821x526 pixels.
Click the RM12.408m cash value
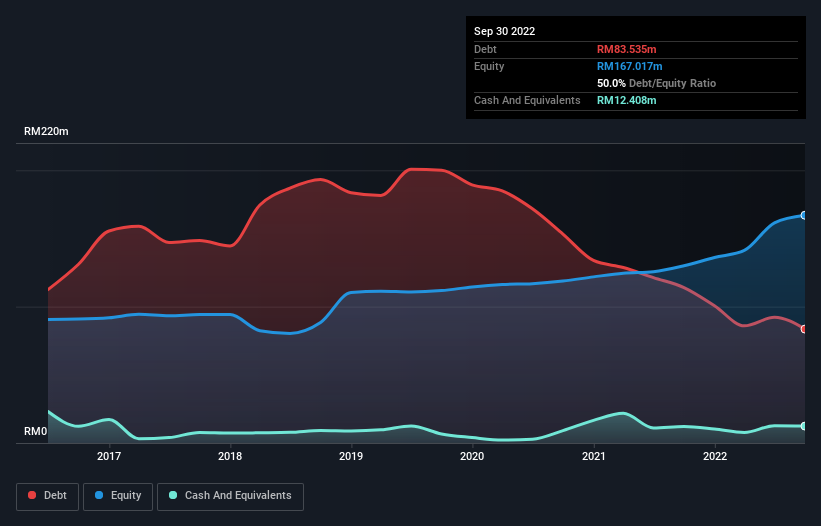click(627, 100)
